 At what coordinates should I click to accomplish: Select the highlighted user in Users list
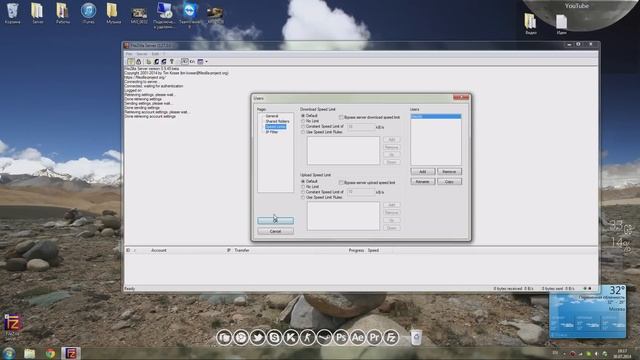(436, 116)
